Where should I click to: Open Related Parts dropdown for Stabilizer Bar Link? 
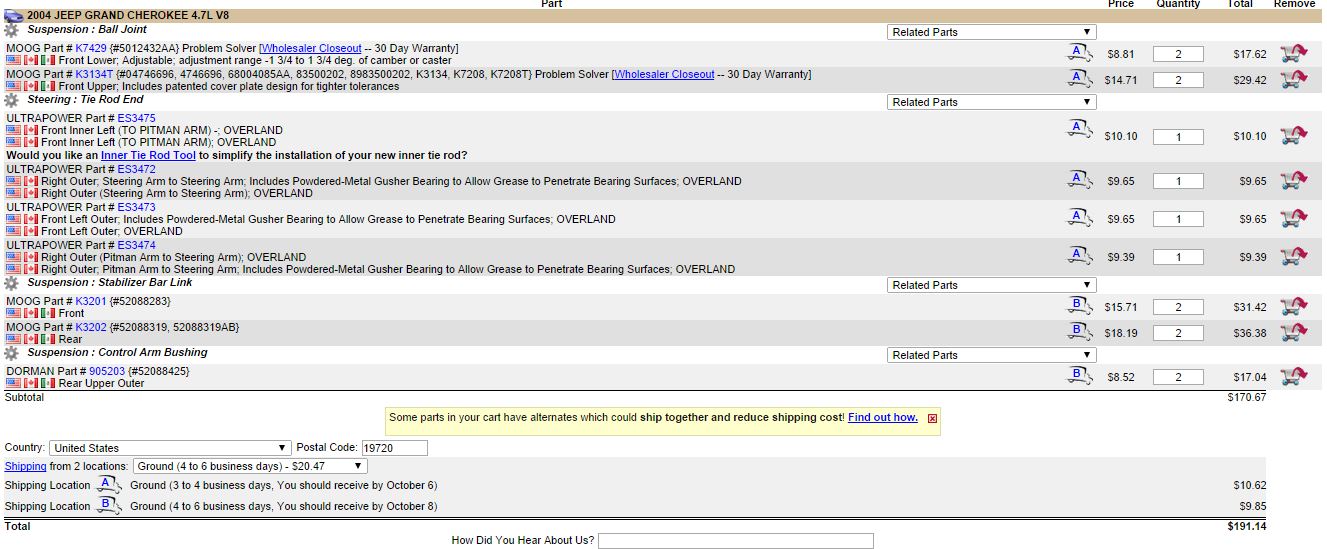coord(991,285)
